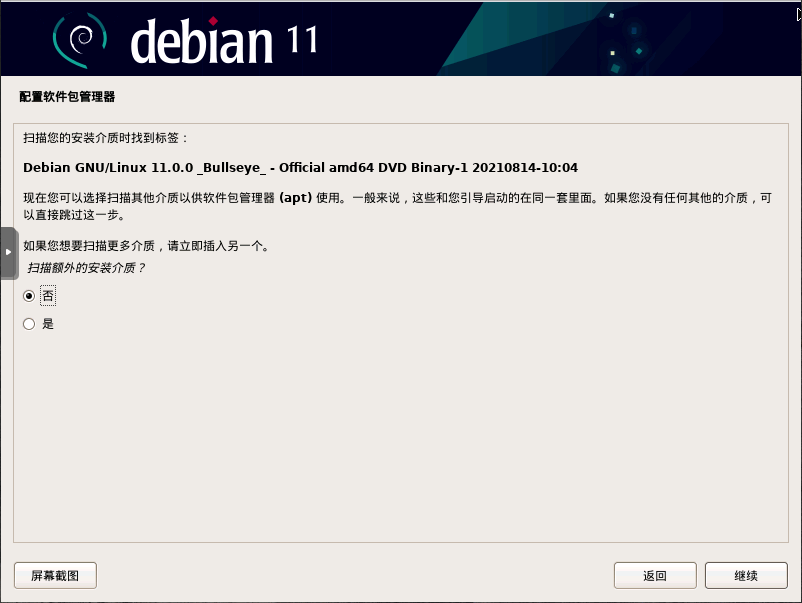This screenshot has width=802, height=603.
Task: Take a screenshot with 屏幕截图 button
Action: click(x=55, y=575)
